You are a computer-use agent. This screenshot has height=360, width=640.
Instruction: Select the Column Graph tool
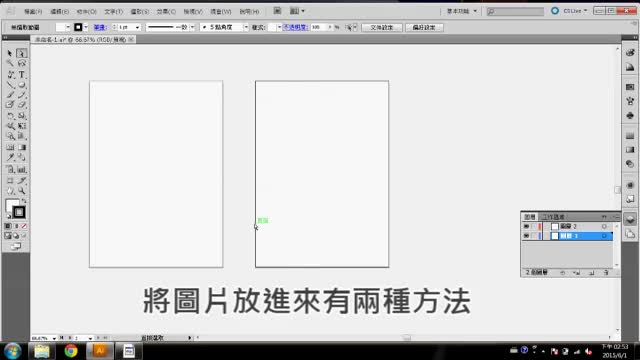[22, 169]
